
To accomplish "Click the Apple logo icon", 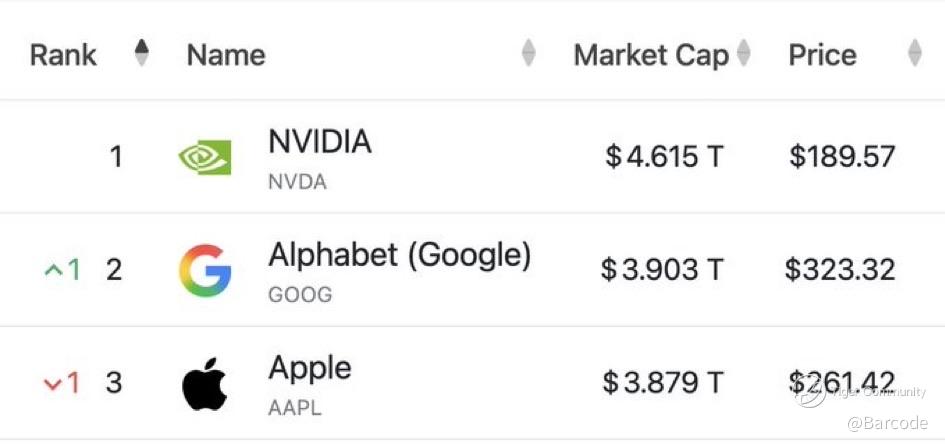I will [205, 384].
